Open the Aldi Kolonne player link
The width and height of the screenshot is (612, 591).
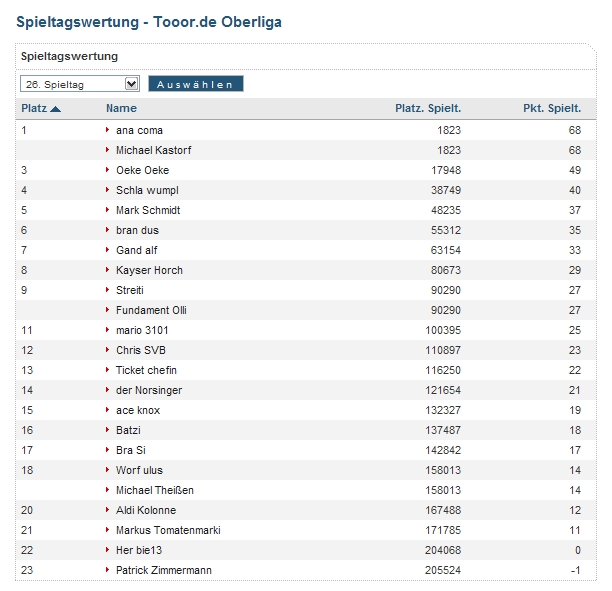[146, 510]
